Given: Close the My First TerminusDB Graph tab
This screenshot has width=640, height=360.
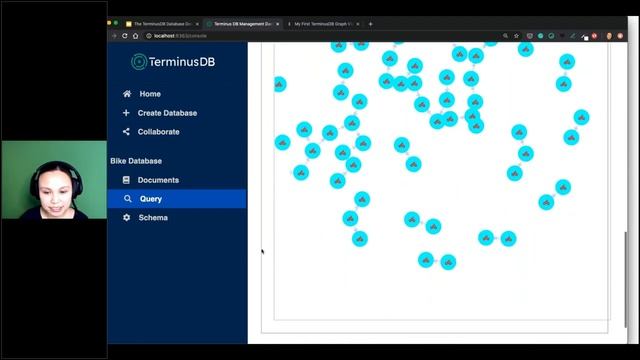Looking at the screenshot, I should (x=358, y=24).
